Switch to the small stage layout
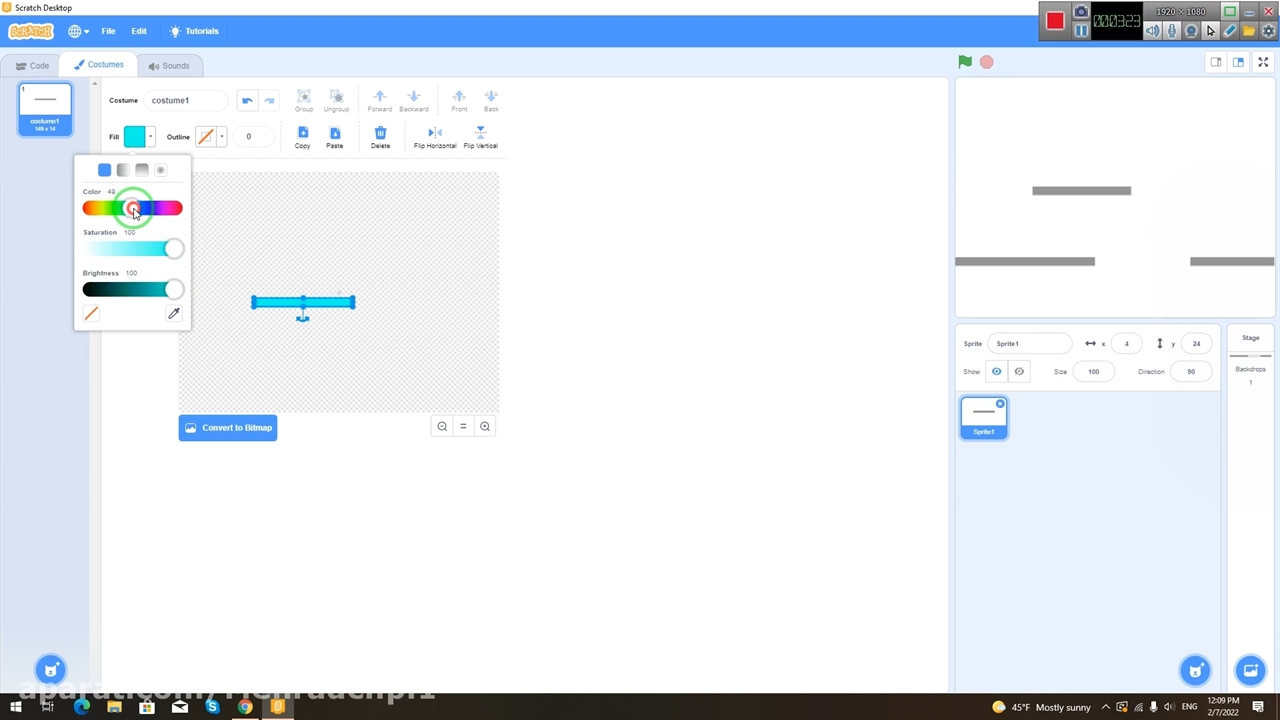The height and width of the screenshot is (720, 1280). pos(1216,62)
